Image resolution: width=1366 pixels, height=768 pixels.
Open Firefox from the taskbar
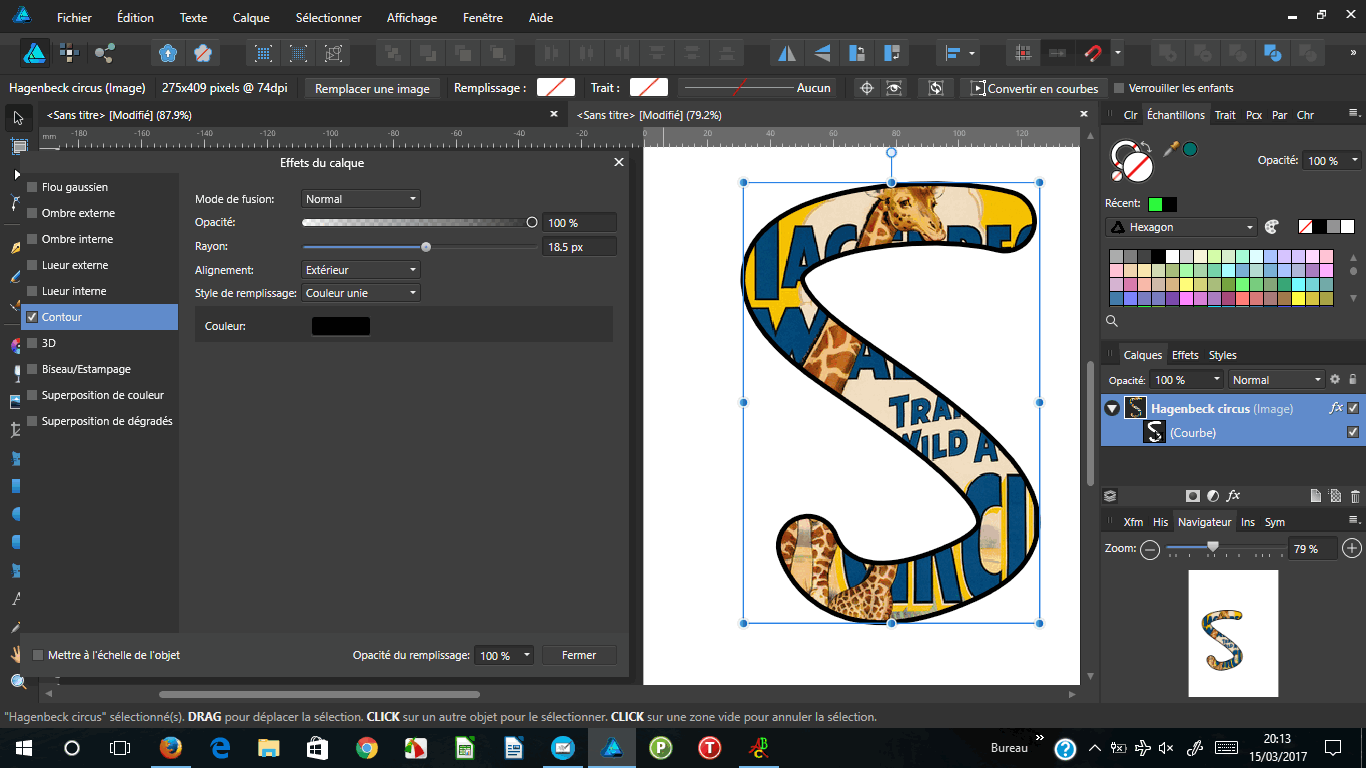[x=172, y=747]
